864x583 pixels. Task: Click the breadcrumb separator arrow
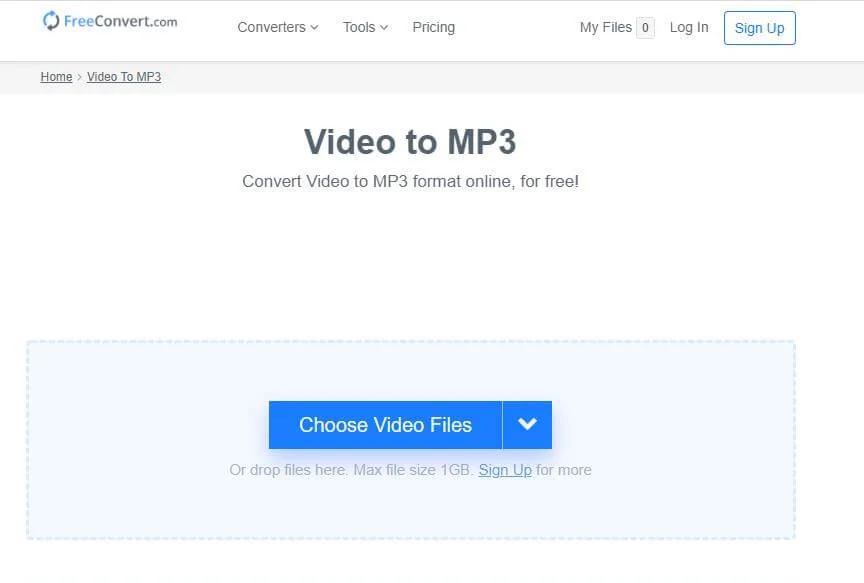point(80,77)
